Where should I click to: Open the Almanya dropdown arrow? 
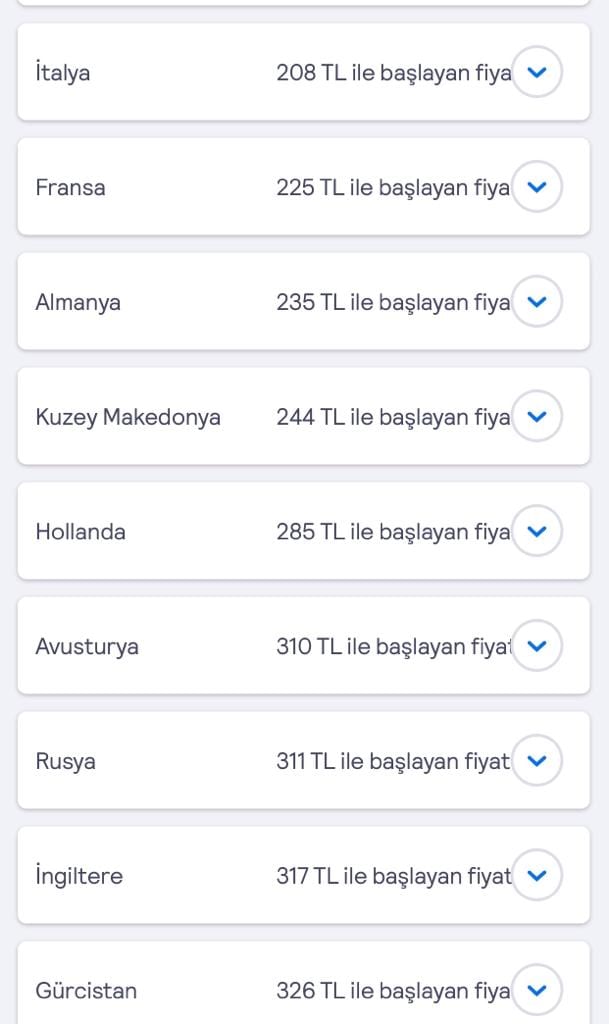537,302
